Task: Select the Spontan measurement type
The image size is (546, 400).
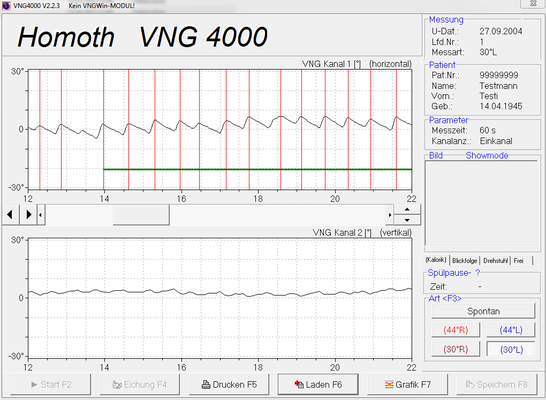Action: (x=483, y=311)
